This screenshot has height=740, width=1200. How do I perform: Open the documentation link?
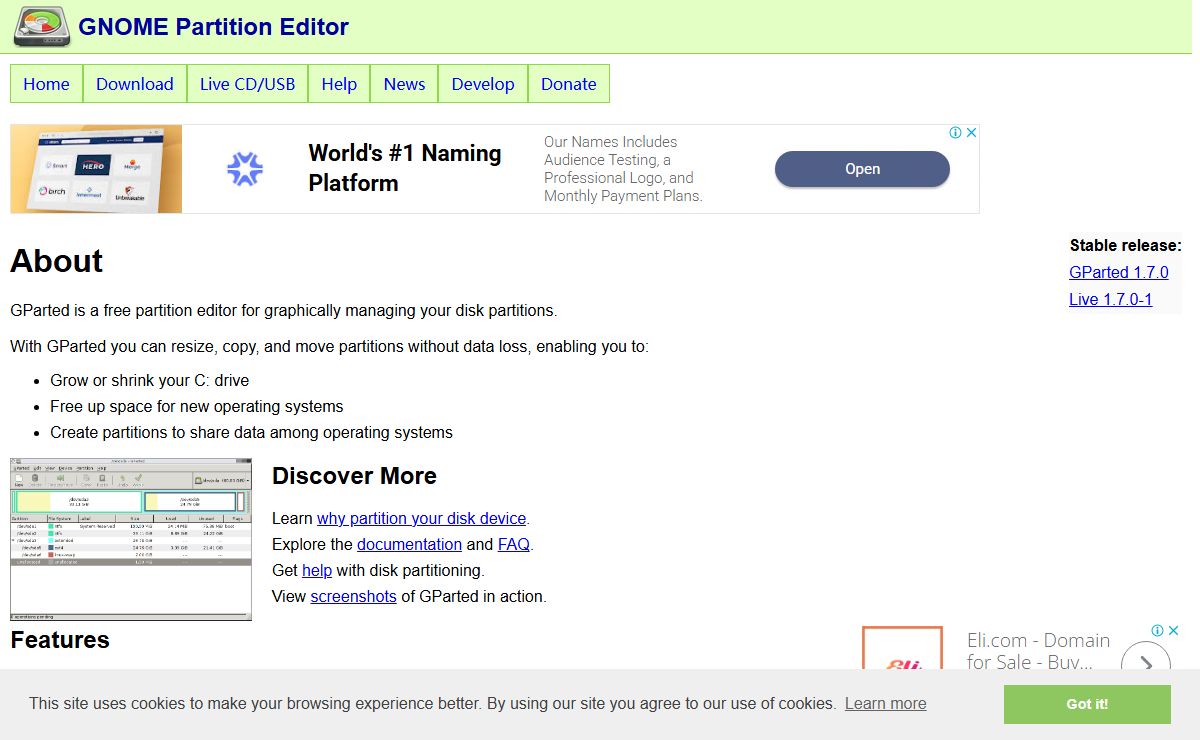click(409, 544)
